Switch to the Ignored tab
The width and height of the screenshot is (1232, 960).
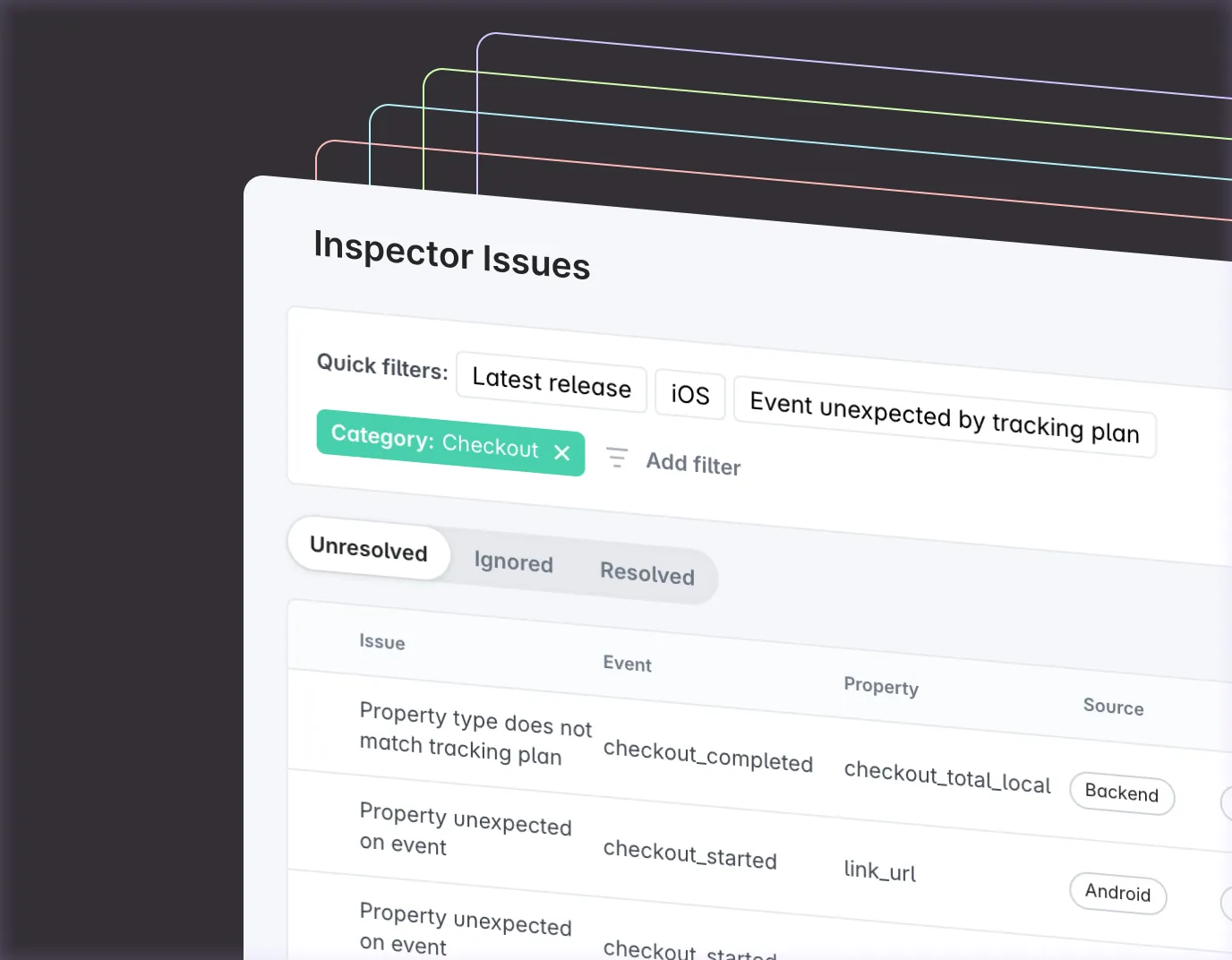coord(513,561)
